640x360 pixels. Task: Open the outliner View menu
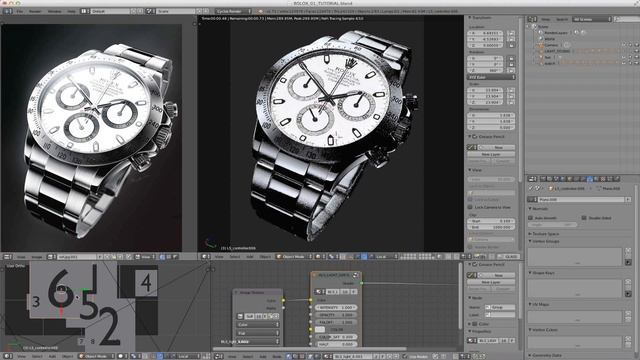point(546,19)
